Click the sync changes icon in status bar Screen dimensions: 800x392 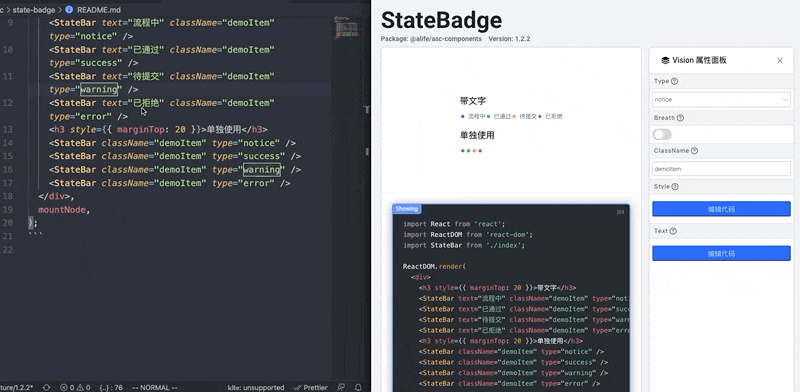pyautogui.click(x=46, y=387)
